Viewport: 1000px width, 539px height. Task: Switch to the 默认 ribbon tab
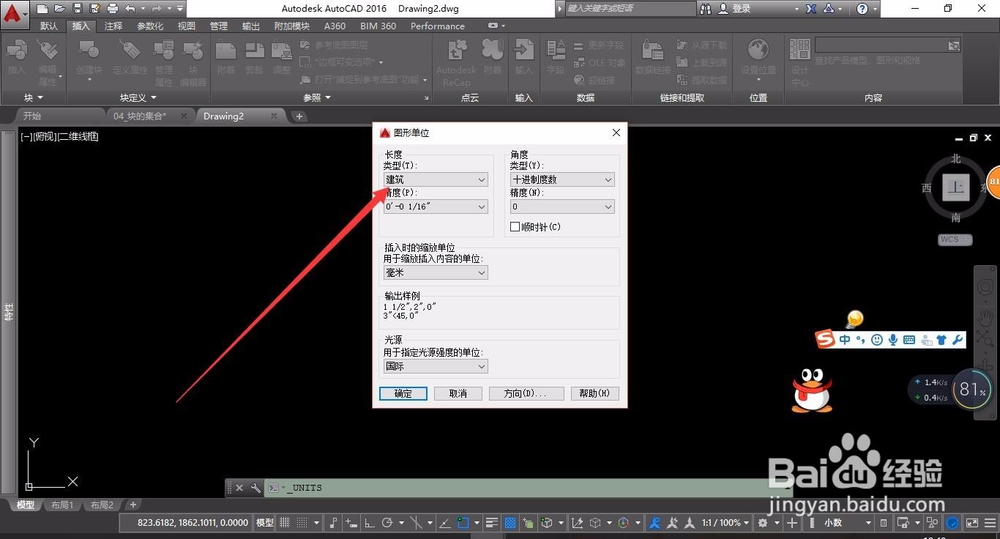pyautogui.click(x=48, y=26)
